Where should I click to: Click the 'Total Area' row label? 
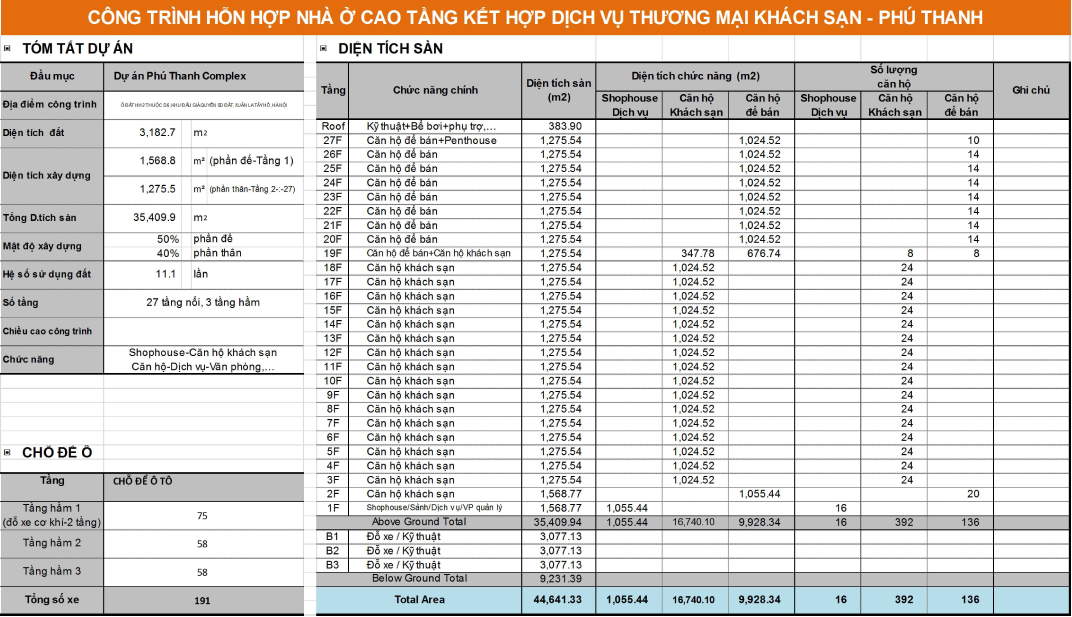419,599
